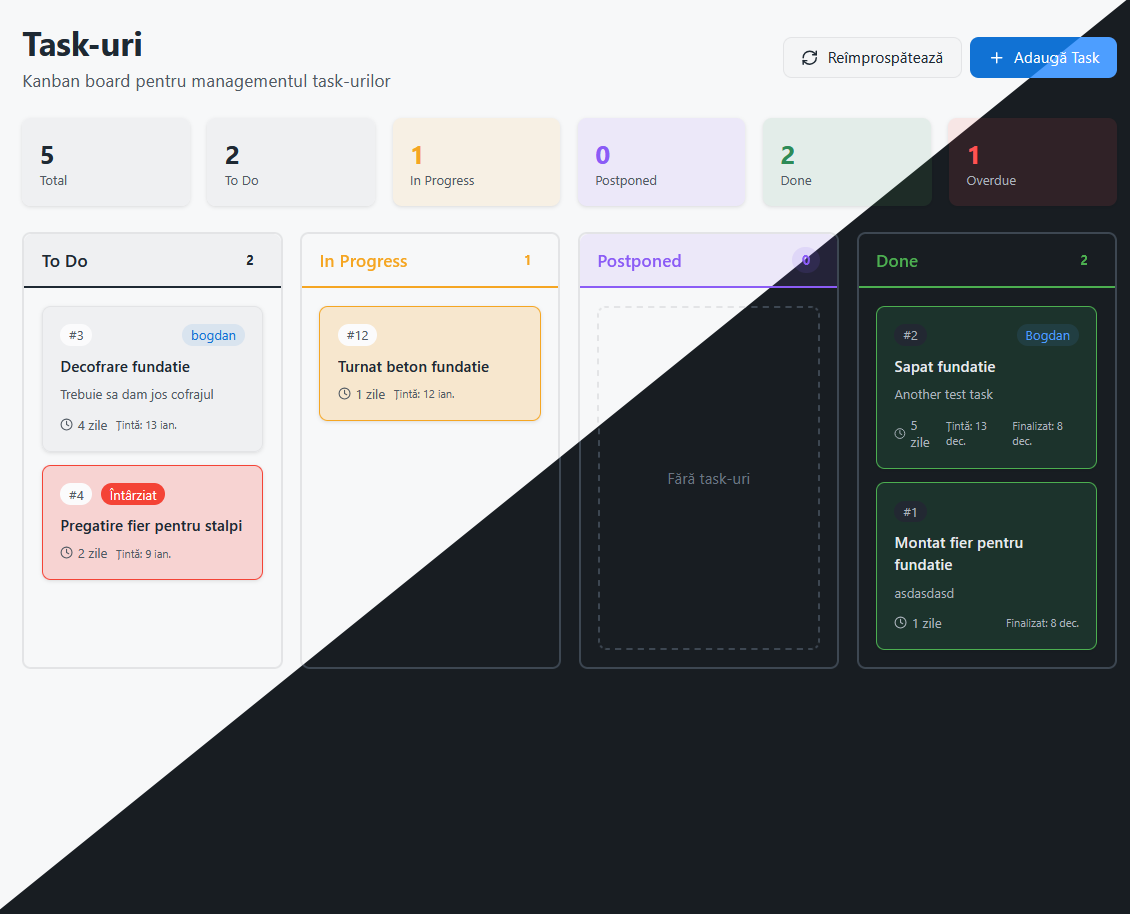The height and width of the screenshot is (914, 1130).
Task: Click the plus icon on Adaugă Task button
Action: (x=994, y=57)
